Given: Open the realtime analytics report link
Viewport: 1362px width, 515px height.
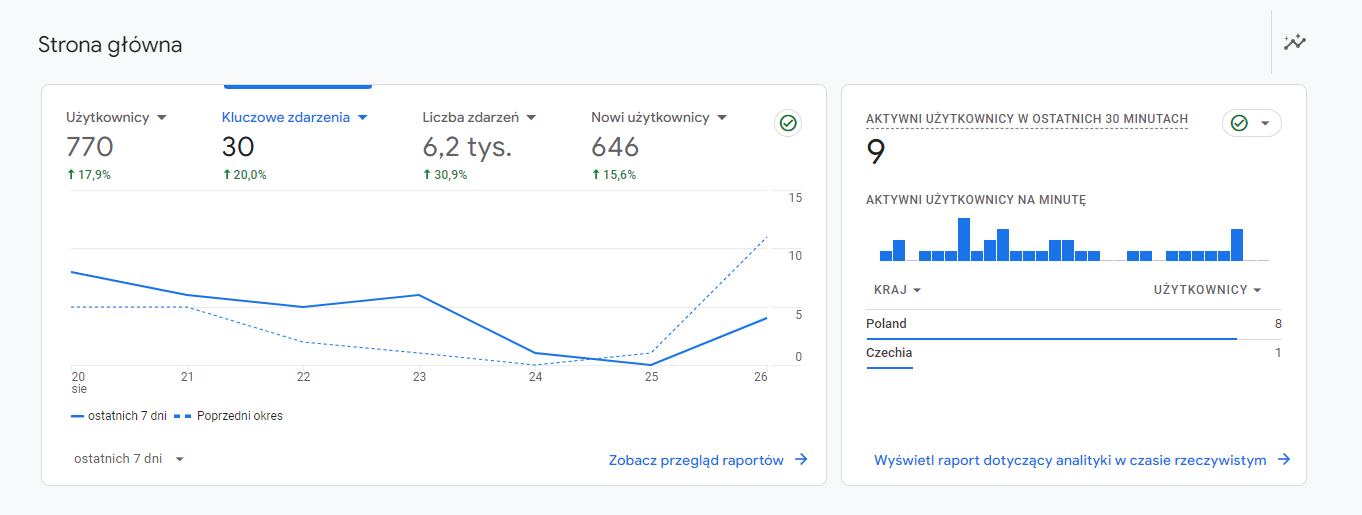Looking at the screenshot, I should [x=1070, y=460].
